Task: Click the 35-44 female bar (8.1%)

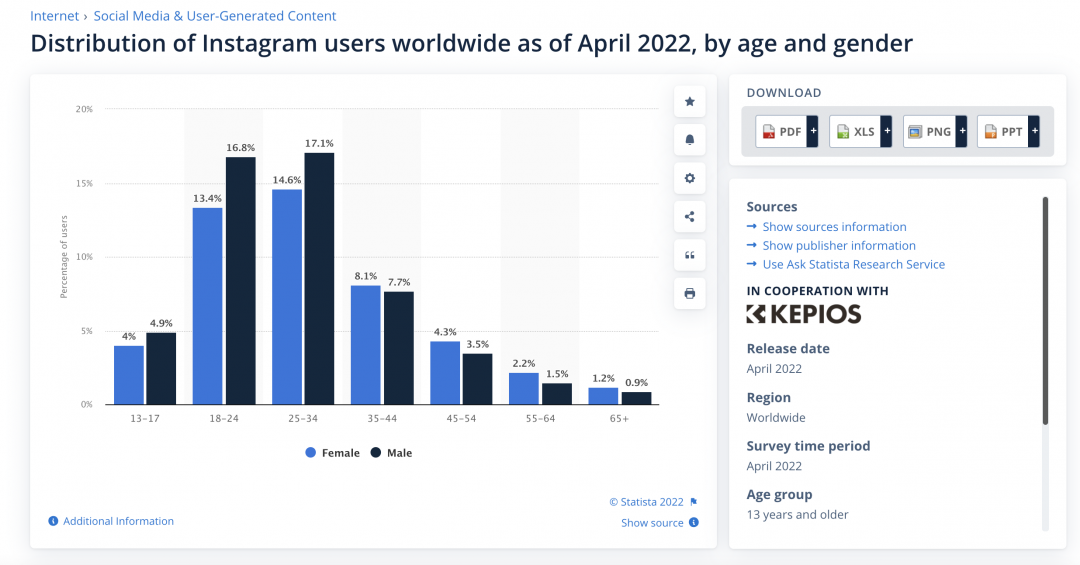Action: point(366,345)
